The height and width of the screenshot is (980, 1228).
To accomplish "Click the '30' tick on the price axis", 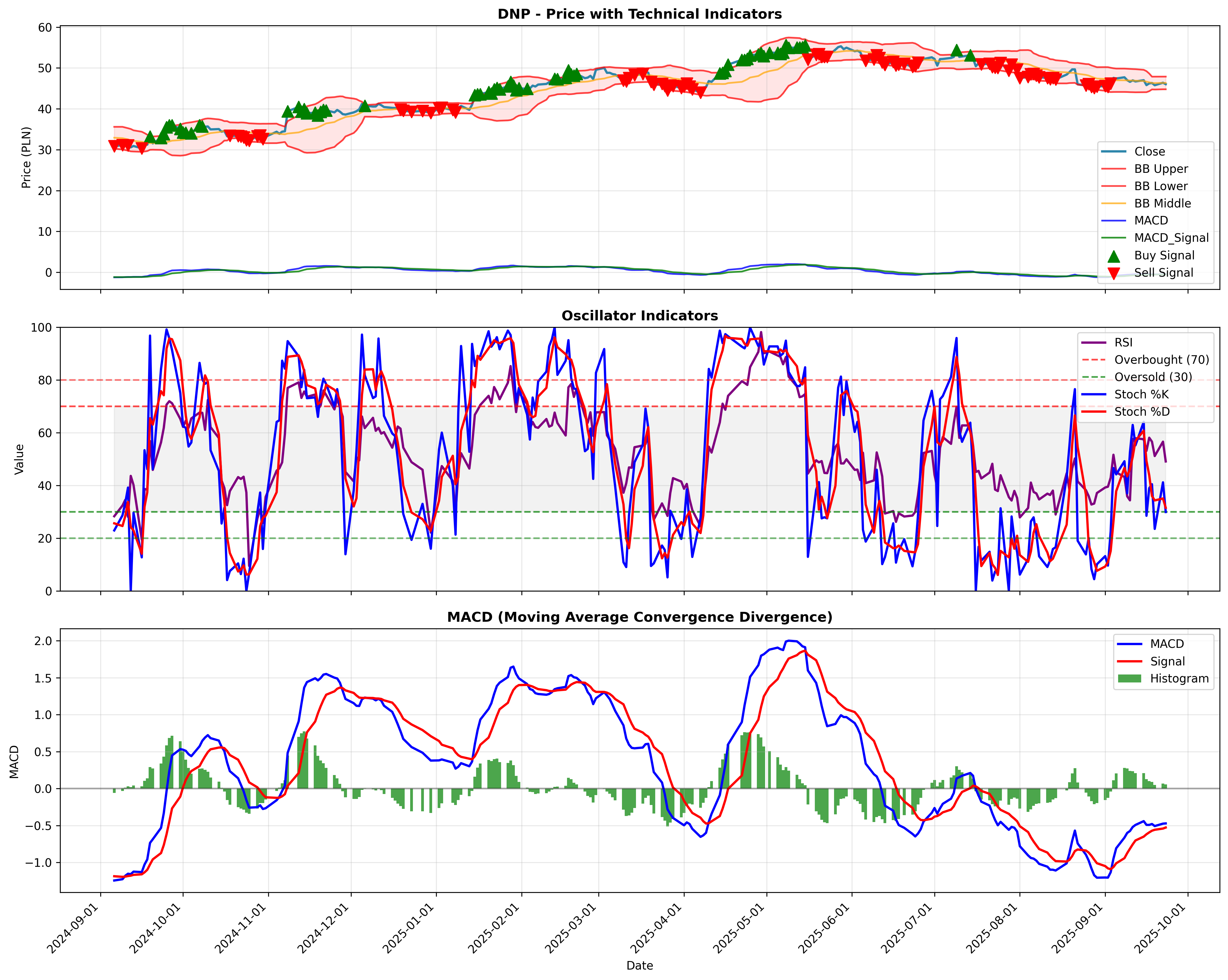I will pyautogui.click(x=45, y=150).
